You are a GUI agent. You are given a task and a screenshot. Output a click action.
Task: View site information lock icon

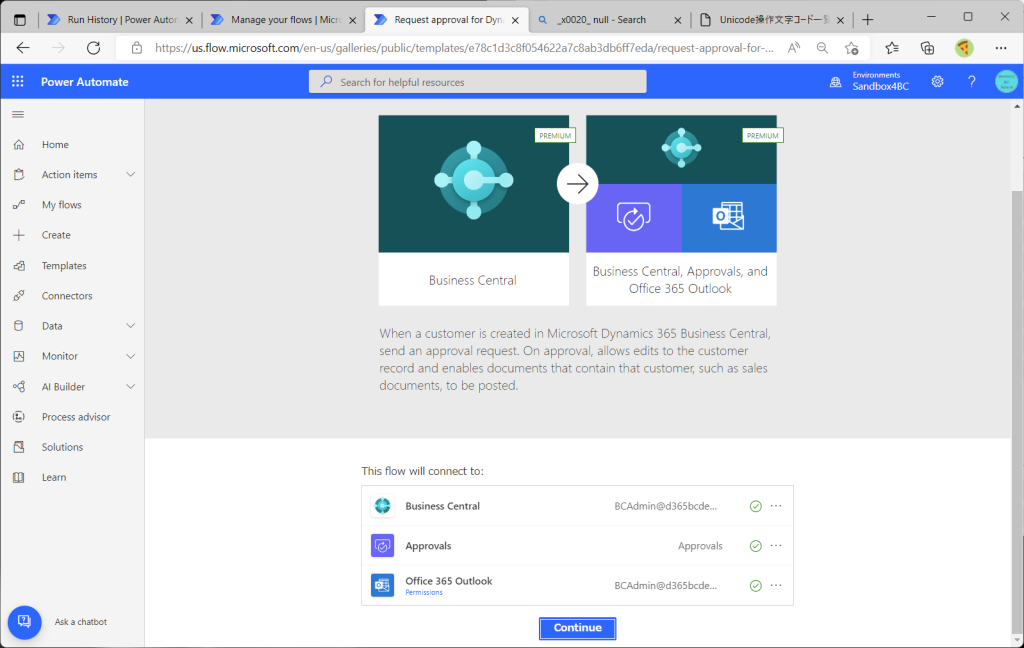(x=136, y=48)
